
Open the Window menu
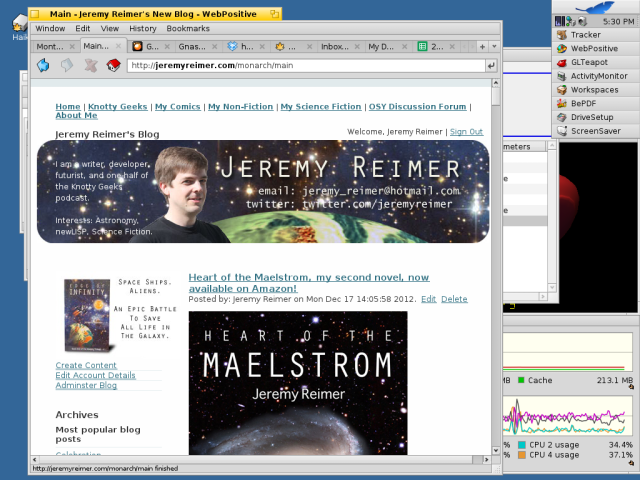(x=50, y=29)
